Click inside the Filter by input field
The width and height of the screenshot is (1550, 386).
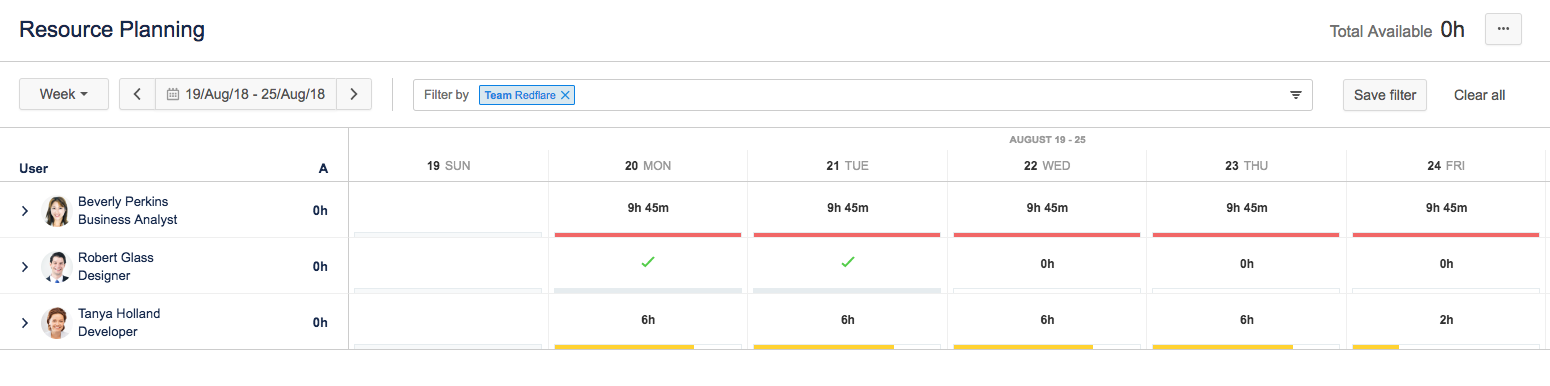[930, 95]
